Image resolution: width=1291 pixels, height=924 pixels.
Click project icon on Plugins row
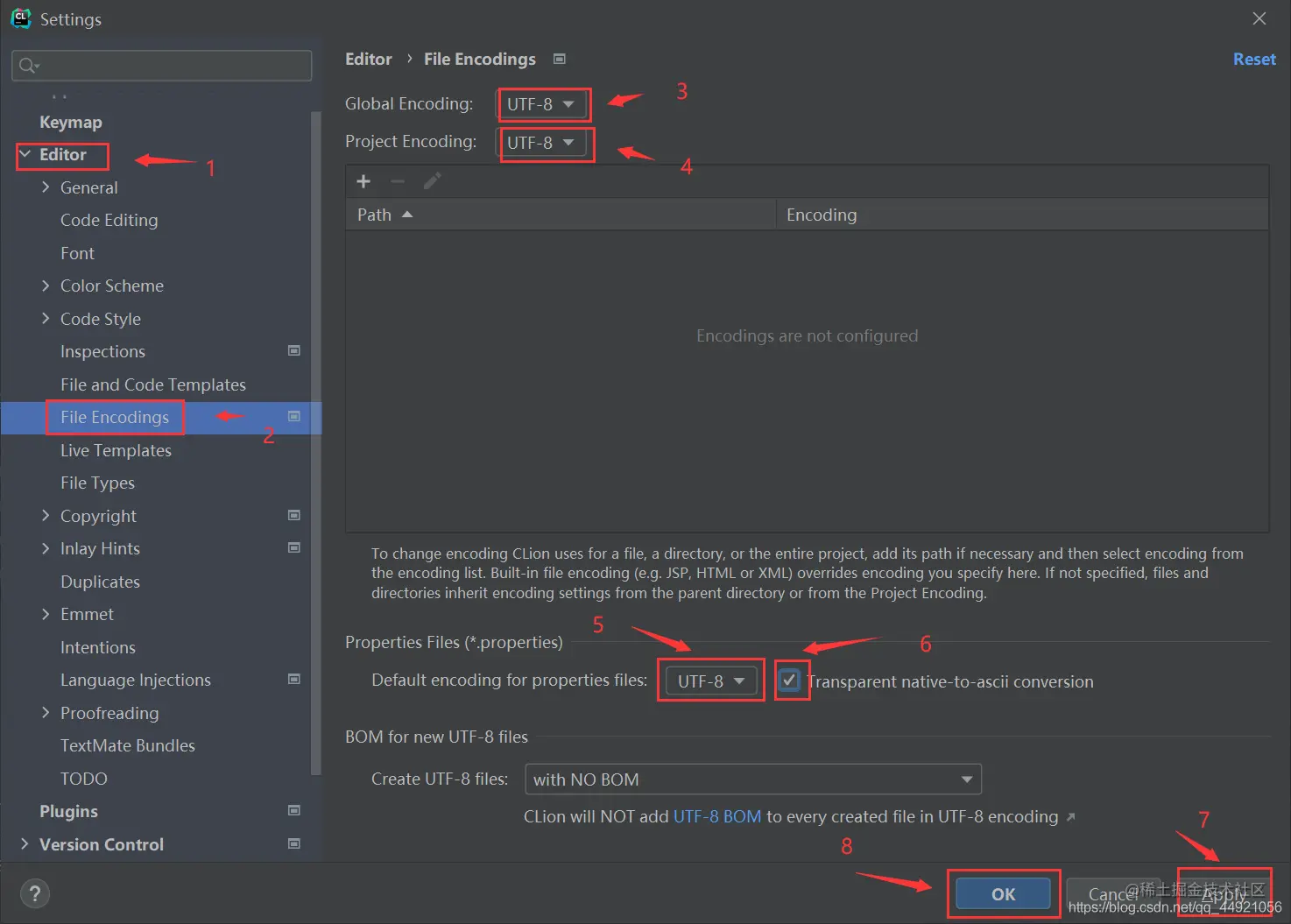pyautogui.click(x=294, y=810)
